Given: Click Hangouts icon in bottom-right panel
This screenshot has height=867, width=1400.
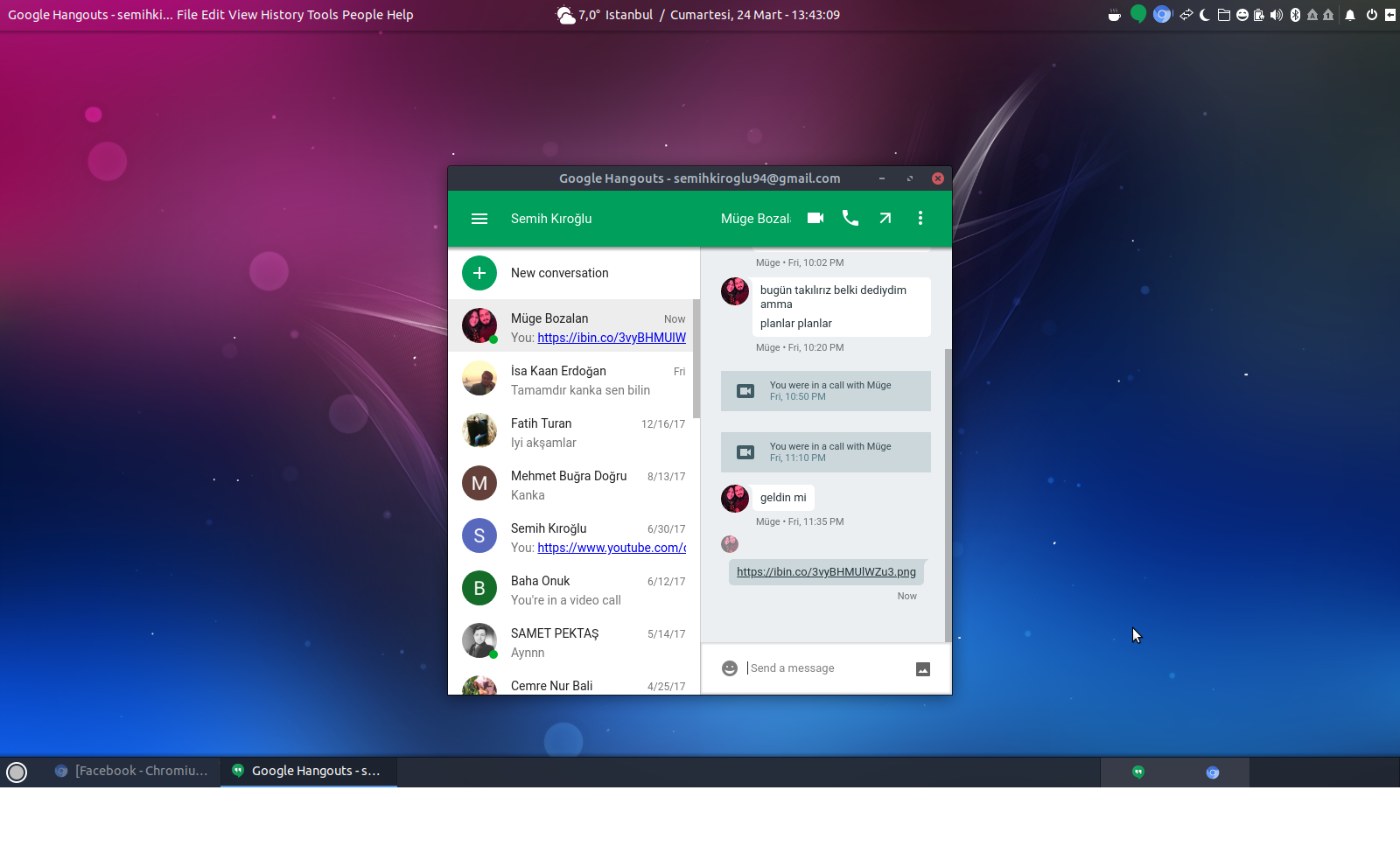Looking at the screenshot, I should point(1138,772).
